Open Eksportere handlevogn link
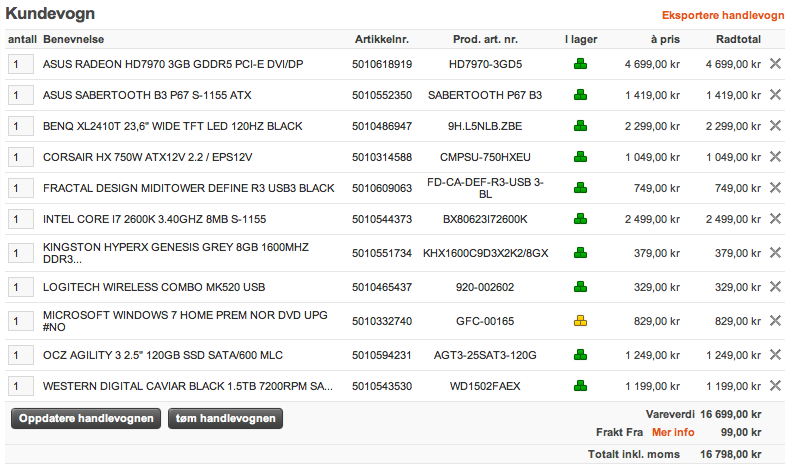800x469 pixels. pos(723,15)
